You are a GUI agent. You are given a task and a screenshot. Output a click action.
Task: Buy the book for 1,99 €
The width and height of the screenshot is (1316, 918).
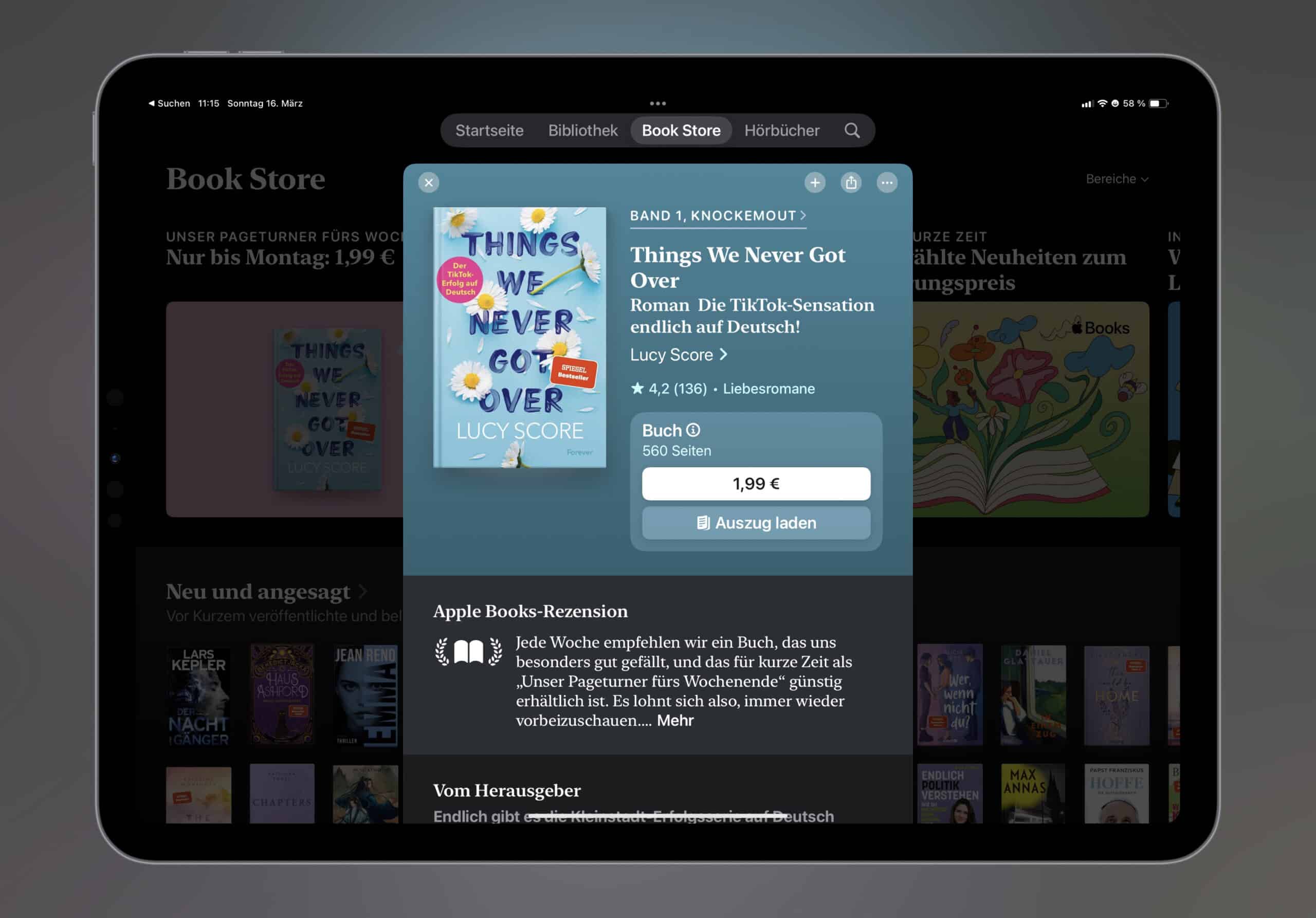(756, 484)
